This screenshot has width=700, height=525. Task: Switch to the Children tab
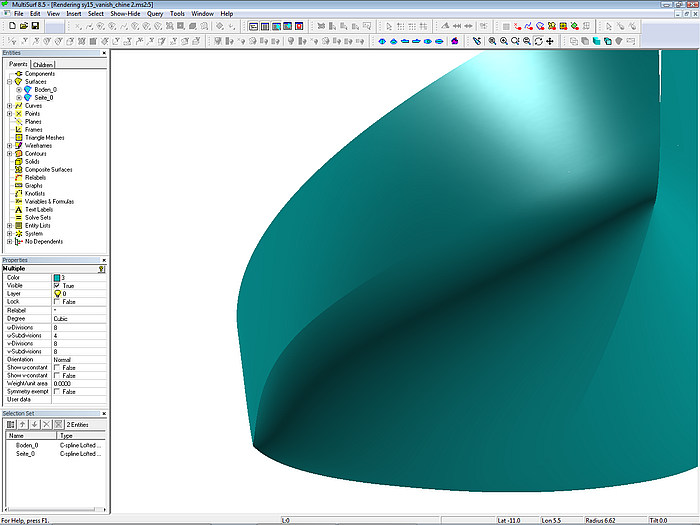(44, 64)
